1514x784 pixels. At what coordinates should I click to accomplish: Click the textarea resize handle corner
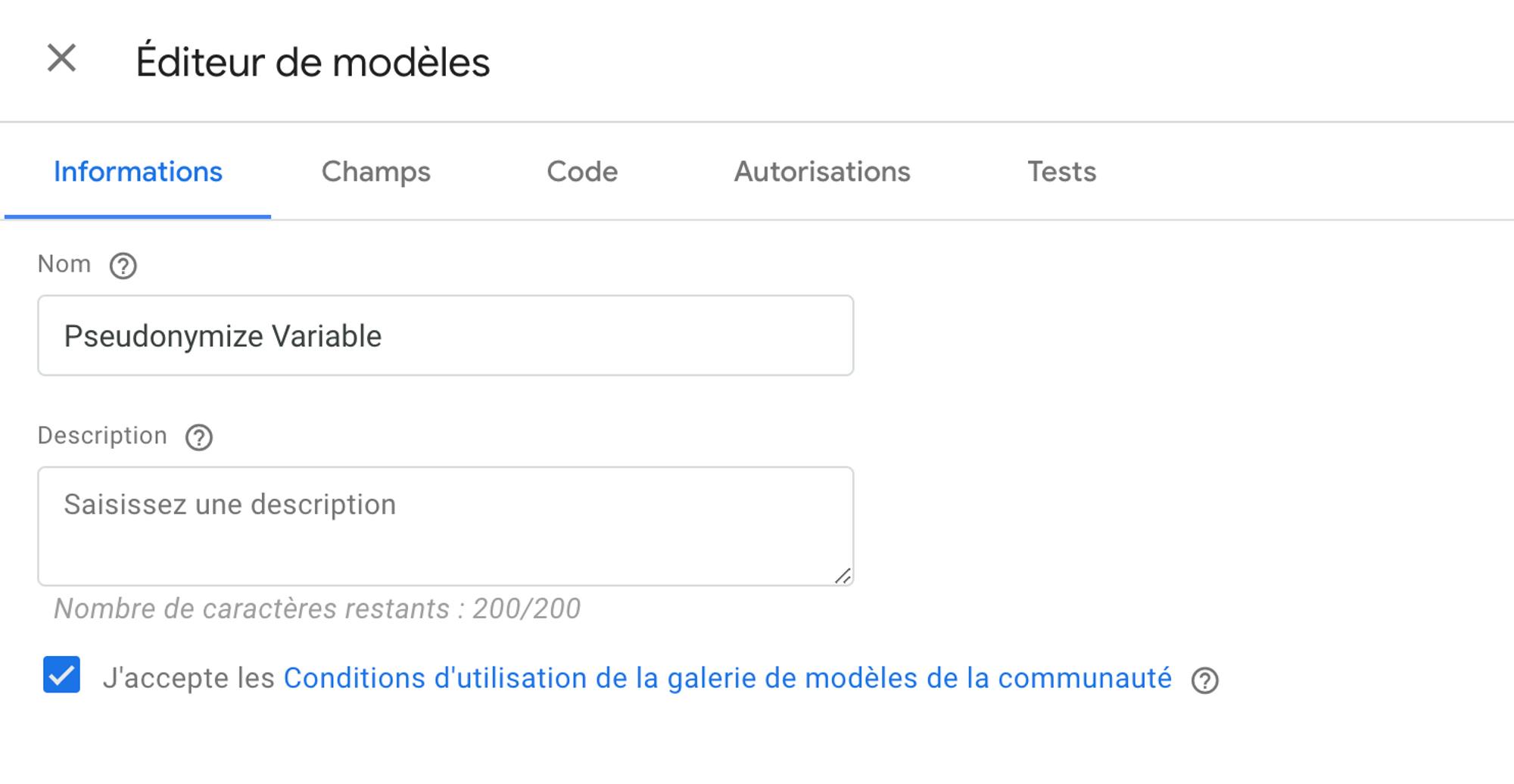click(843, 576)
